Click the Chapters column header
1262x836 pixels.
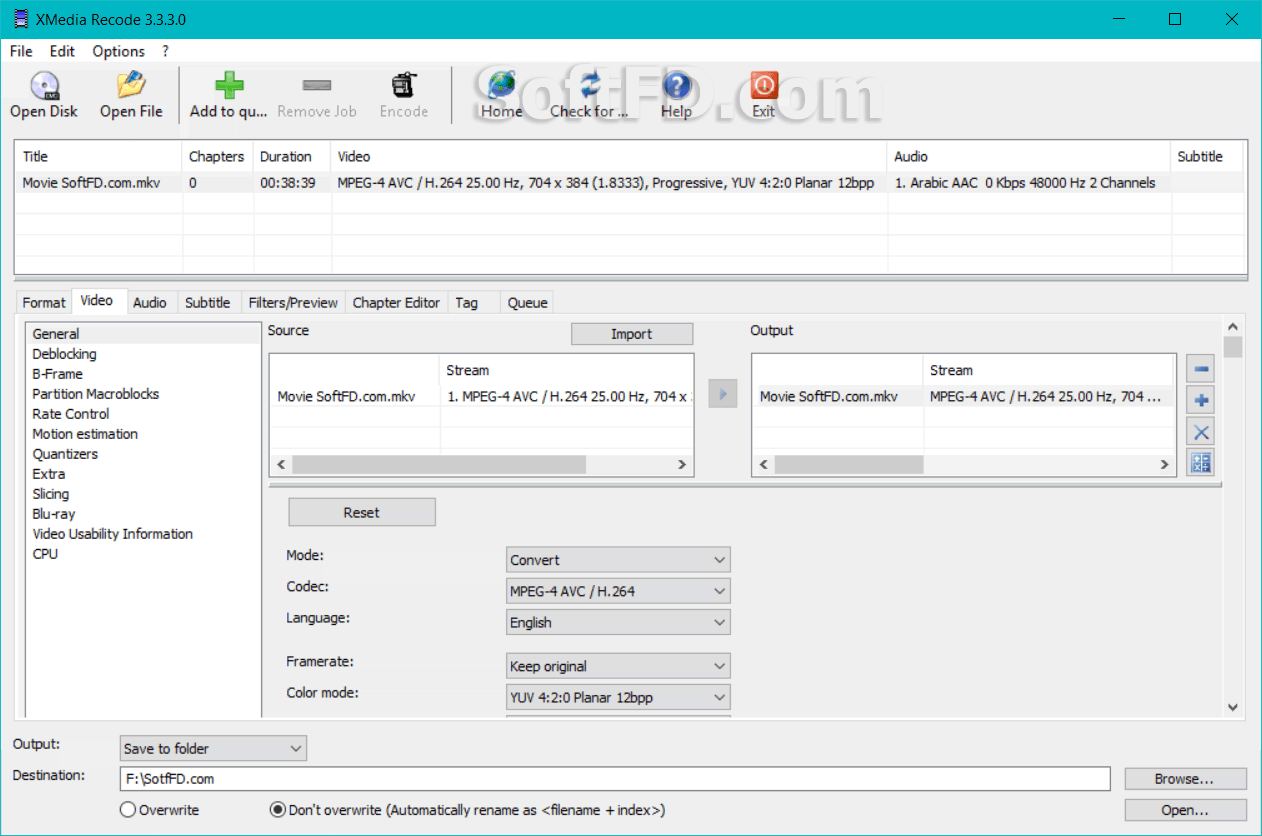tap(217, 157)
